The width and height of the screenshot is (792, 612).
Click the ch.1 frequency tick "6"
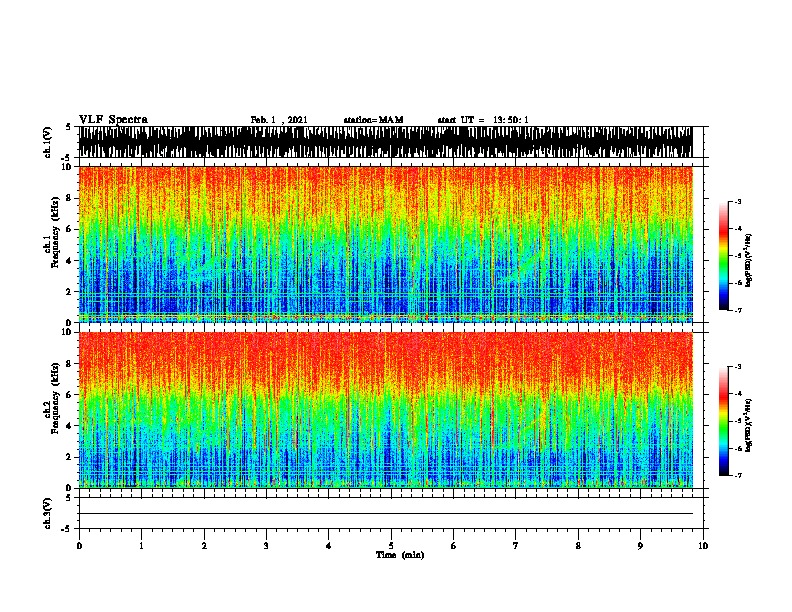69,229
